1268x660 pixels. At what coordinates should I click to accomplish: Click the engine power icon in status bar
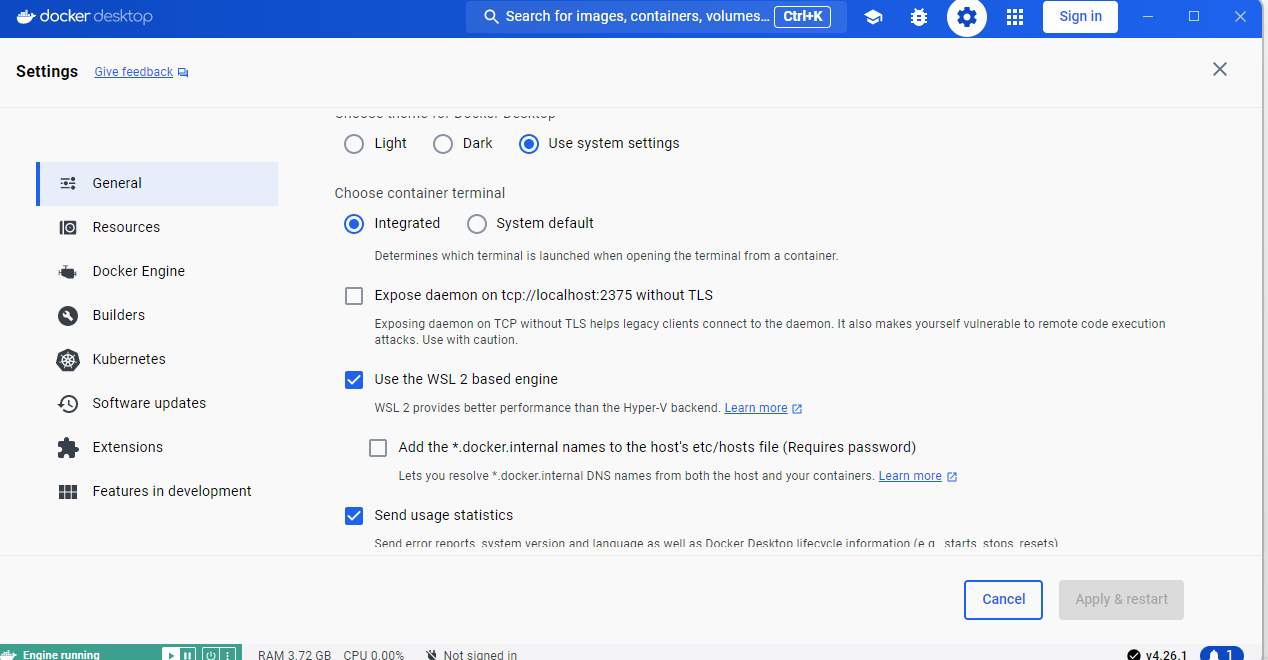(x=210, y=655)
